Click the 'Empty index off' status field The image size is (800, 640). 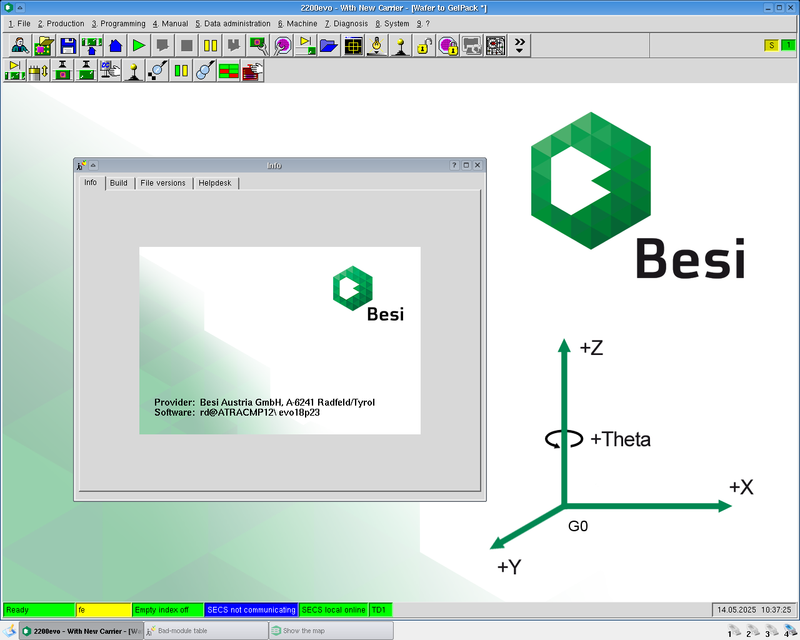[x=168, y=609]
